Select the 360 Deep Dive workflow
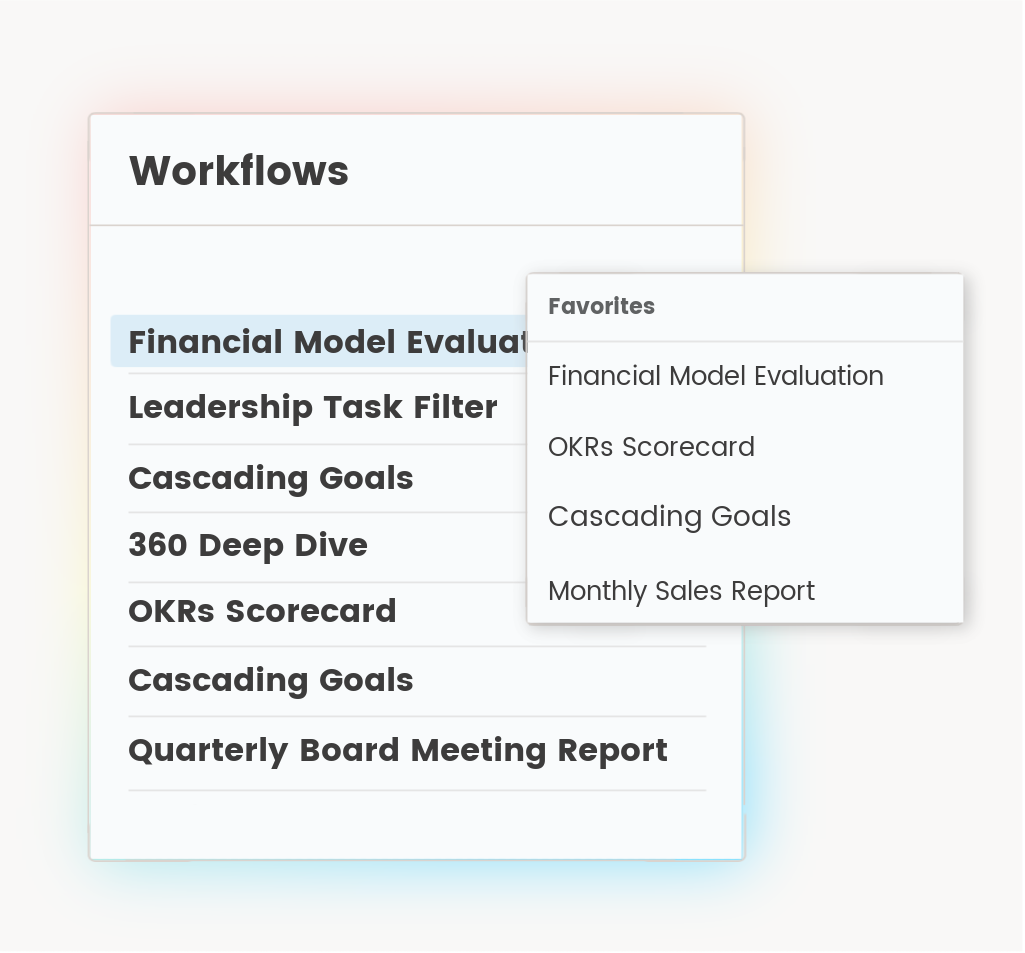Image resolution: width=1025 pixels, height=953 pixels. click(248, 545)
